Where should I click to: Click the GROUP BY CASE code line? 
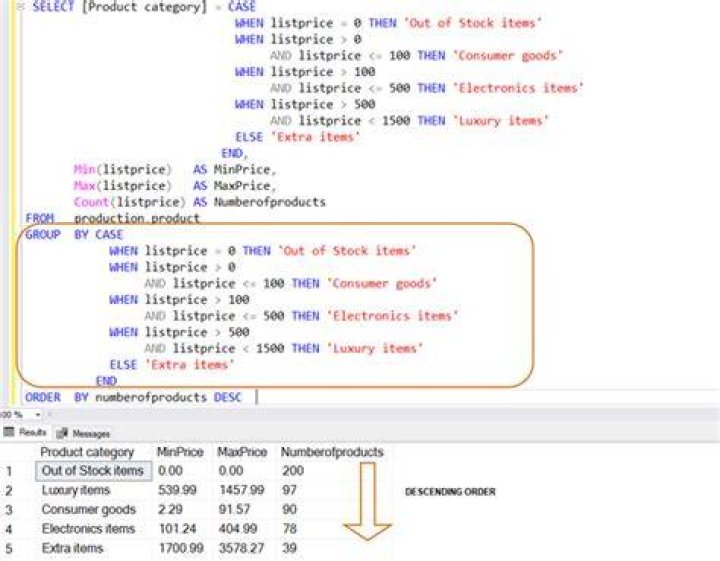click(74, 235)
